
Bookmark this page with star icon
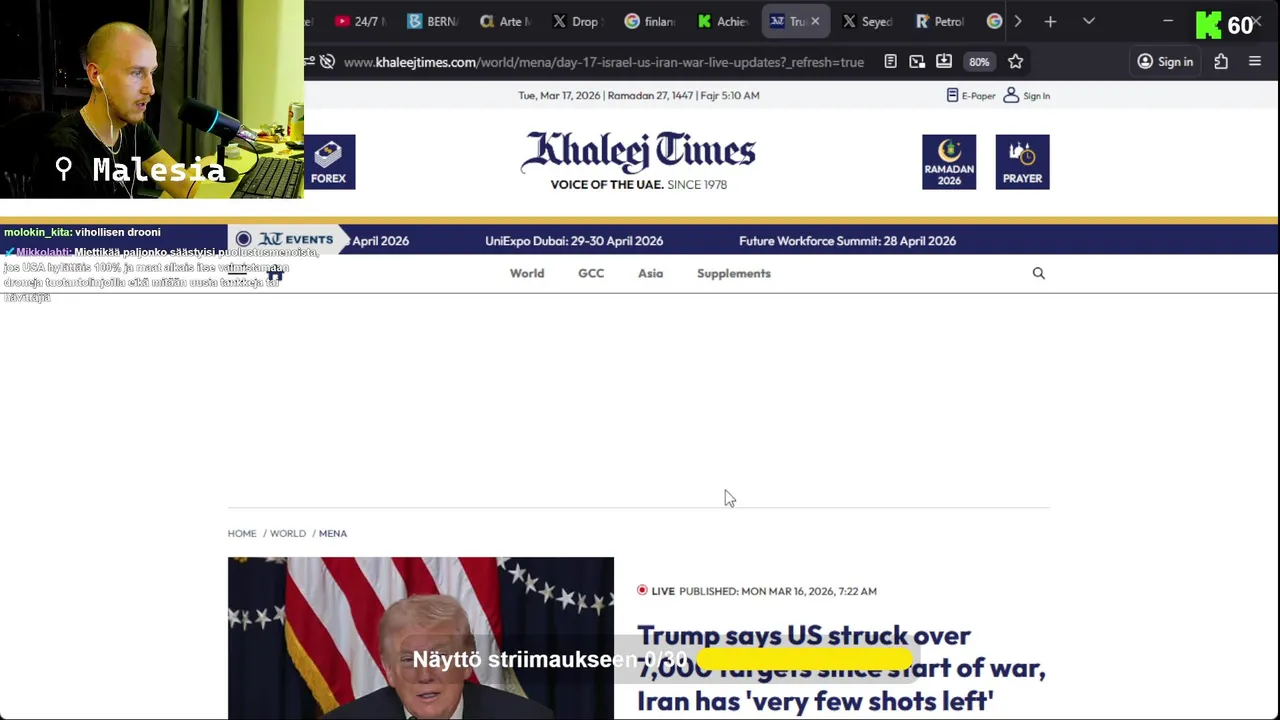1015,62
